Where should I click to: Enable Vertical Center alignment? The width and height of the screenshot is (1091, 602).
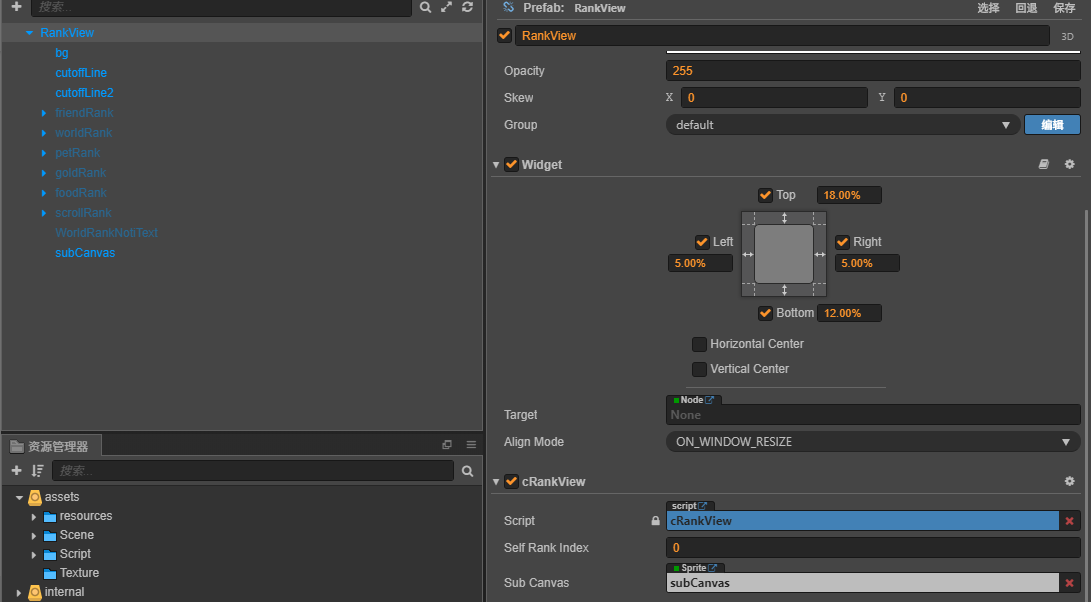click(x=699, y=369)
